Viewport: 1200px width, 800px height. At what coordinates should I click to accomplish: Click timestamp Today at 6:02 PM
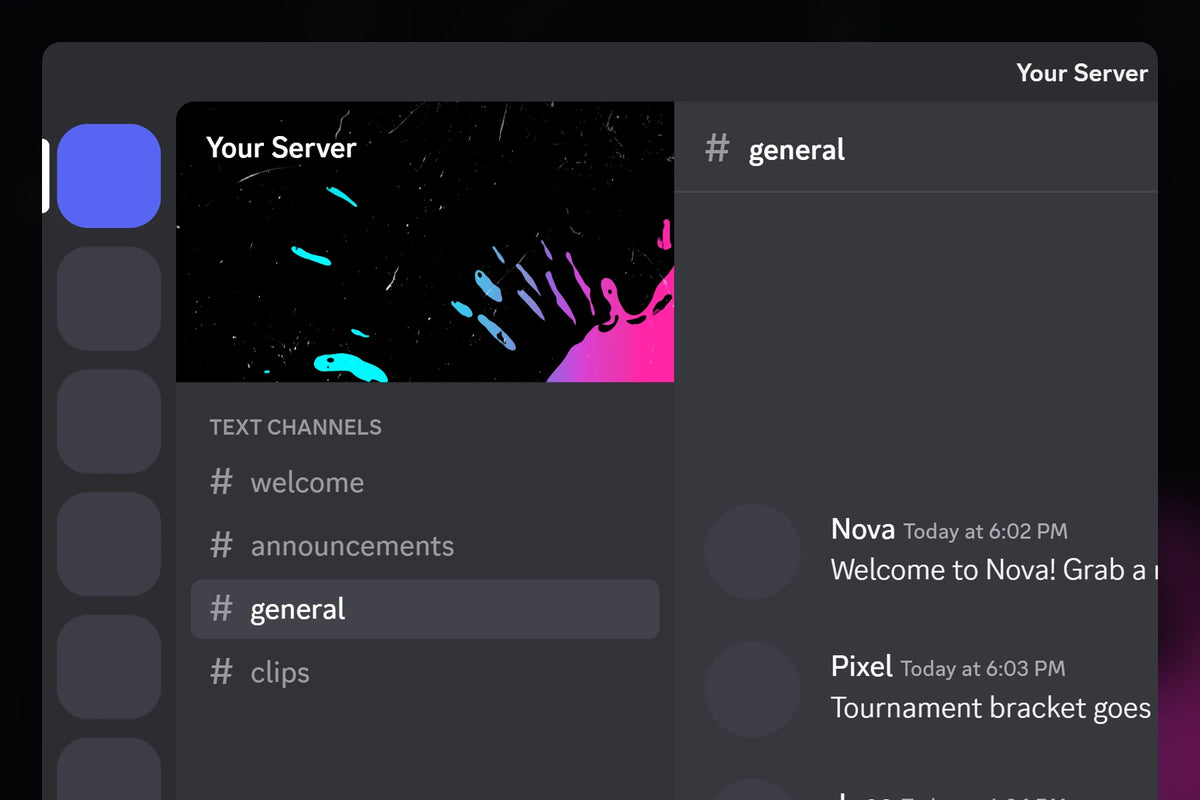pyautogui.click(x=985, y=531)
